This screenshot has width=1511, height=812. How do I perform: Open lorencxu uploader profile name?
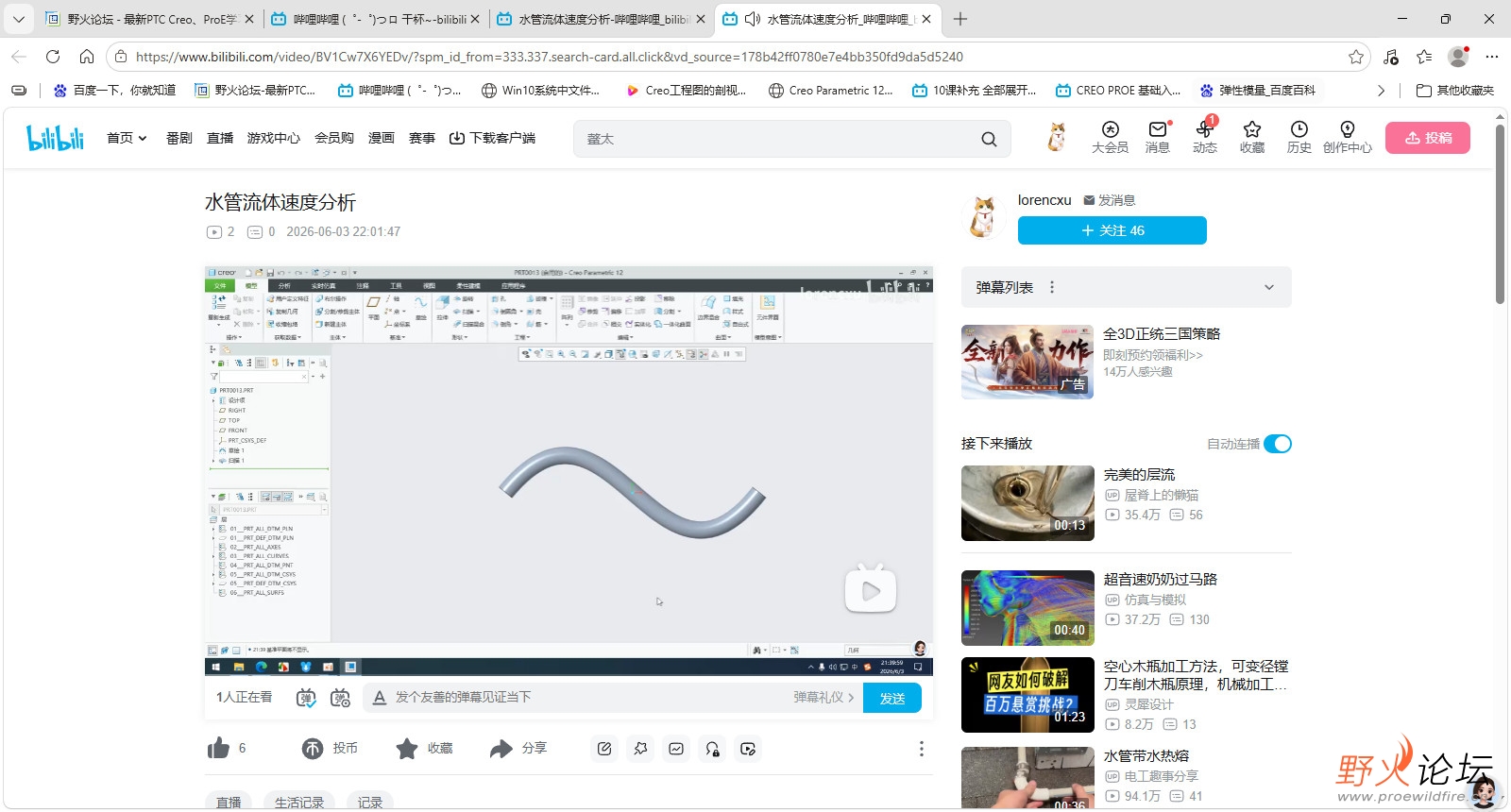click(1044, 200)
